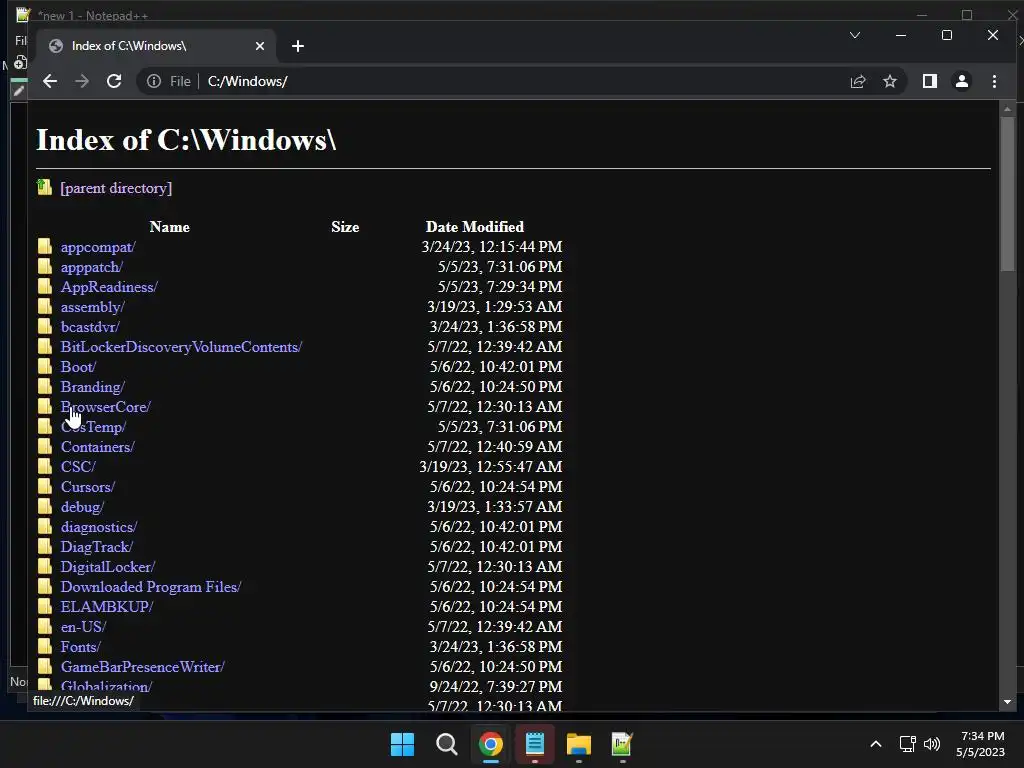Open the Notepad app in the taskbar
The image size is (1024, 768).
point(535,744)
